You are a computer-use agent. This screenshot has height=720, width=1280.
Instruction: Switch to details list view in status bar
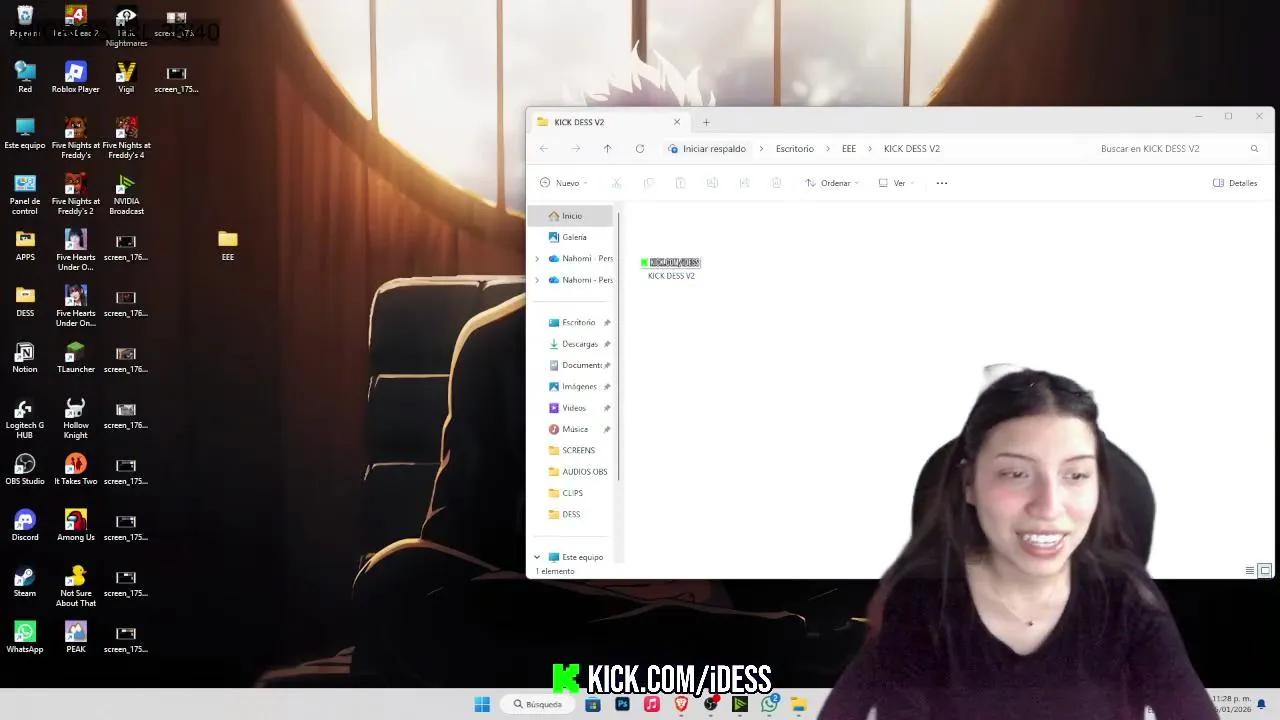[1250, 571]
